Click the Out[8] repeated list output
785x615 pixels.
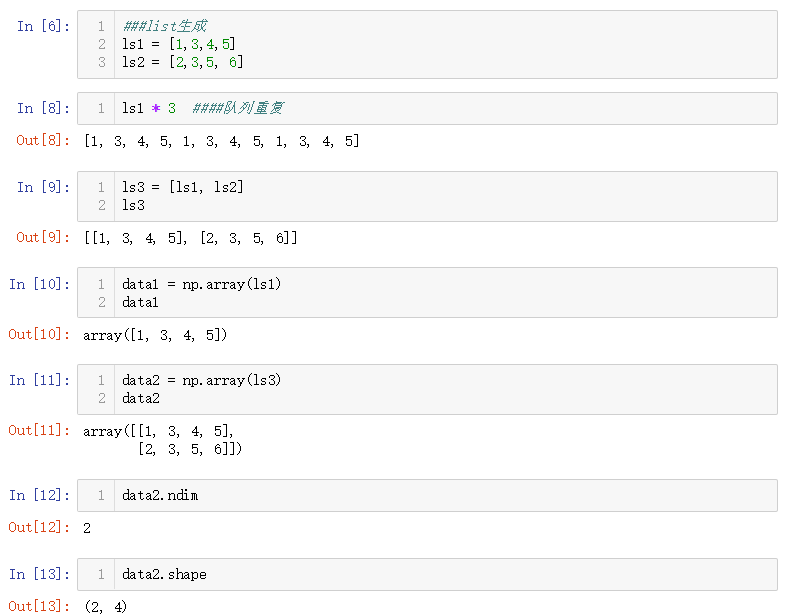222,141
